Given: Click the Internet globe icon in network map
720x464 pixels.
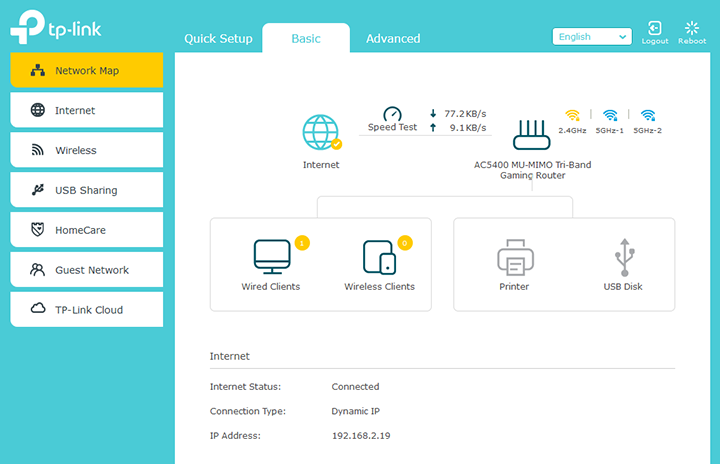Looking at the screenshot, I should click(321, 132).
